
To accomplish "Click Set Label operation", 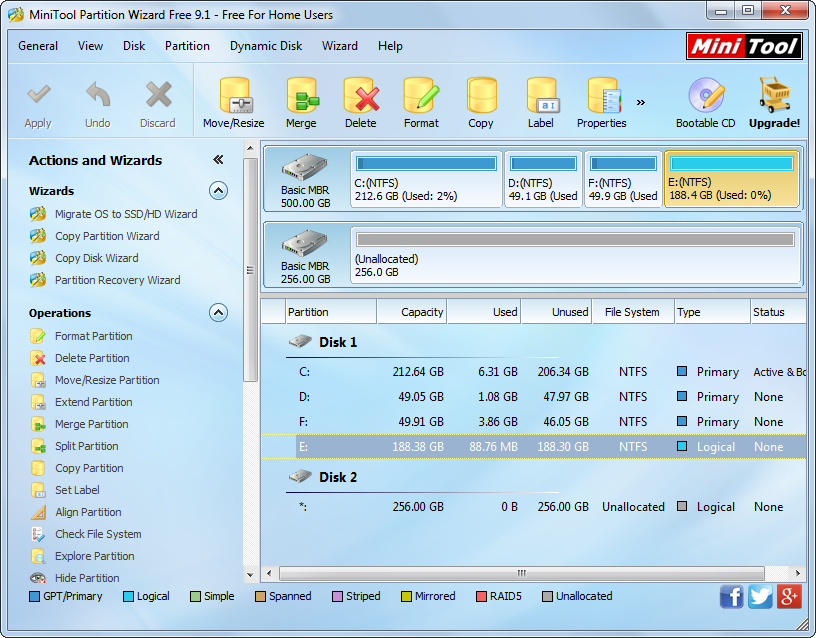I will (65, 490).
